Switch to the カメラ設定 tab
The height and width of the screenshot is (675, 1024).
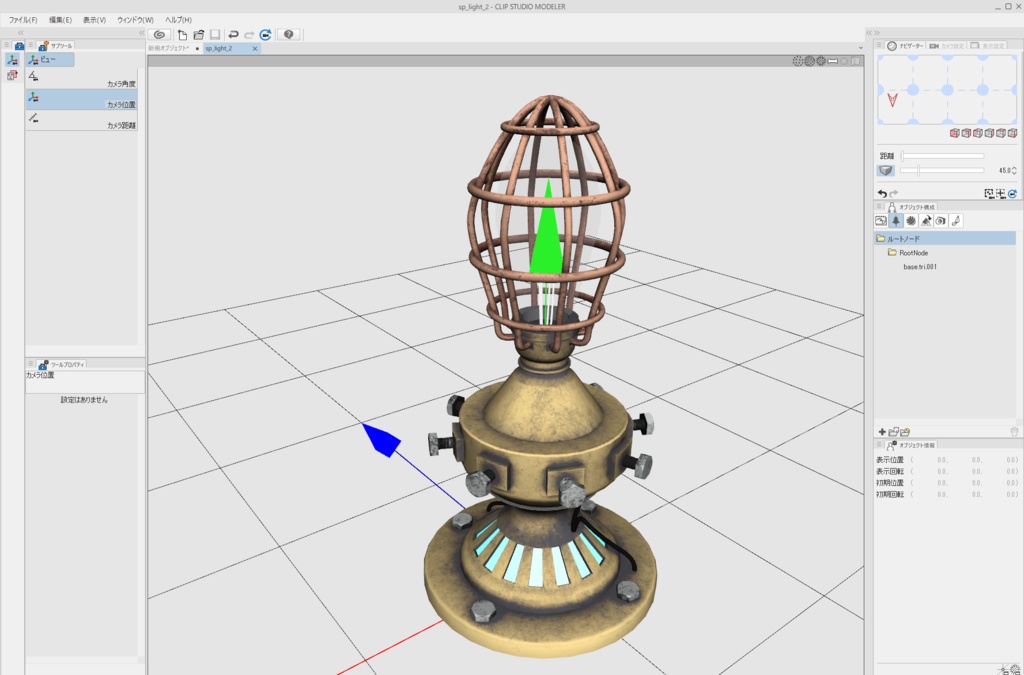(946, 46)
